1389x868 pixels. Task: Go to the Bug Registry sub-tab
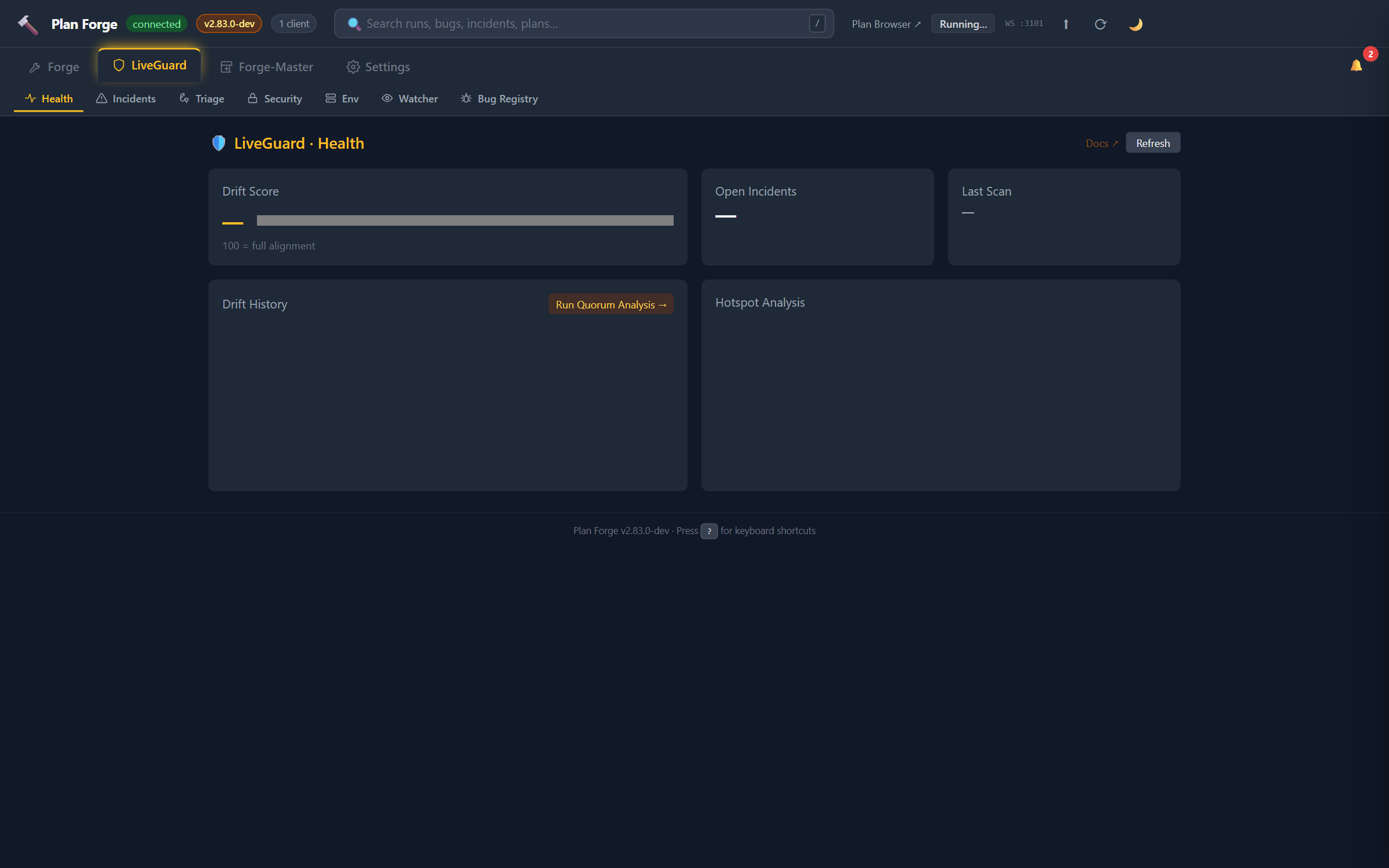coord(499,99)
